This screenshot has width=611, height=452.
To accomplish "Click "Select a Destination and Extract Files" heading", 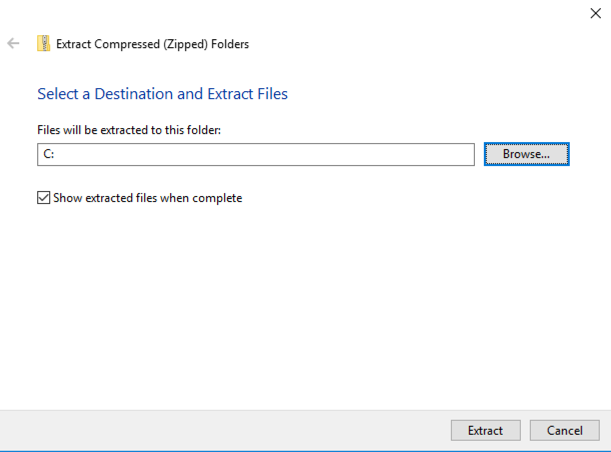I will pos(162,94).
